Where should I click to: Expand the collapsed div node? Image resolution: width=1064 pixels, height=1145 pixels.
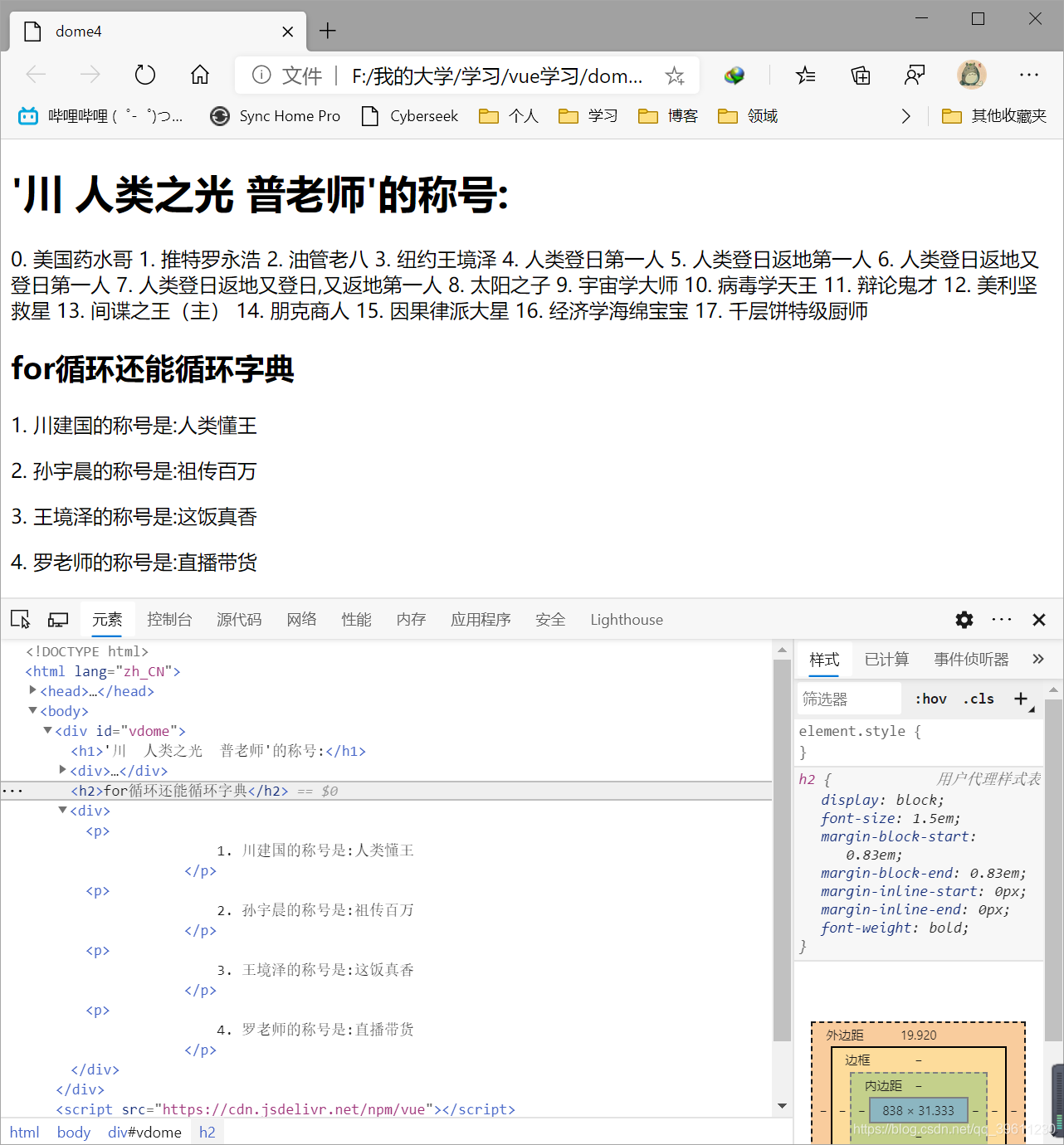[x=62, y=770]
